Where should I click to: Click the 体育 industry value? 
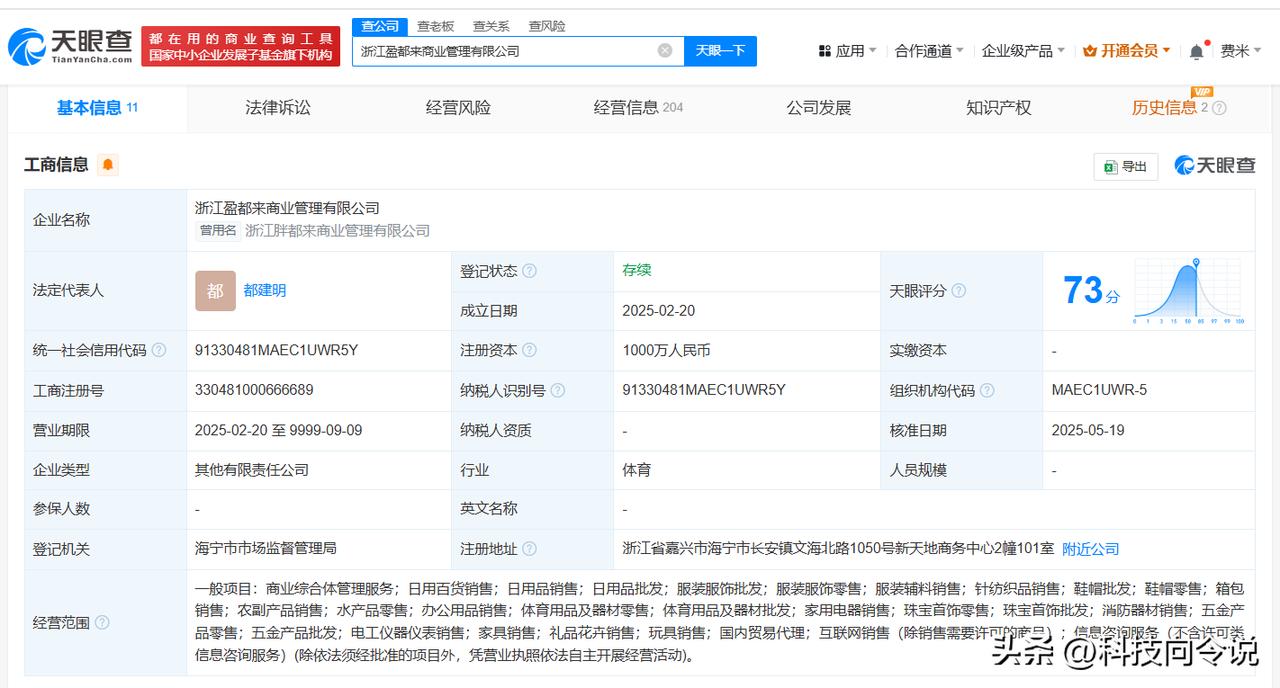click(x=636, y=469)
